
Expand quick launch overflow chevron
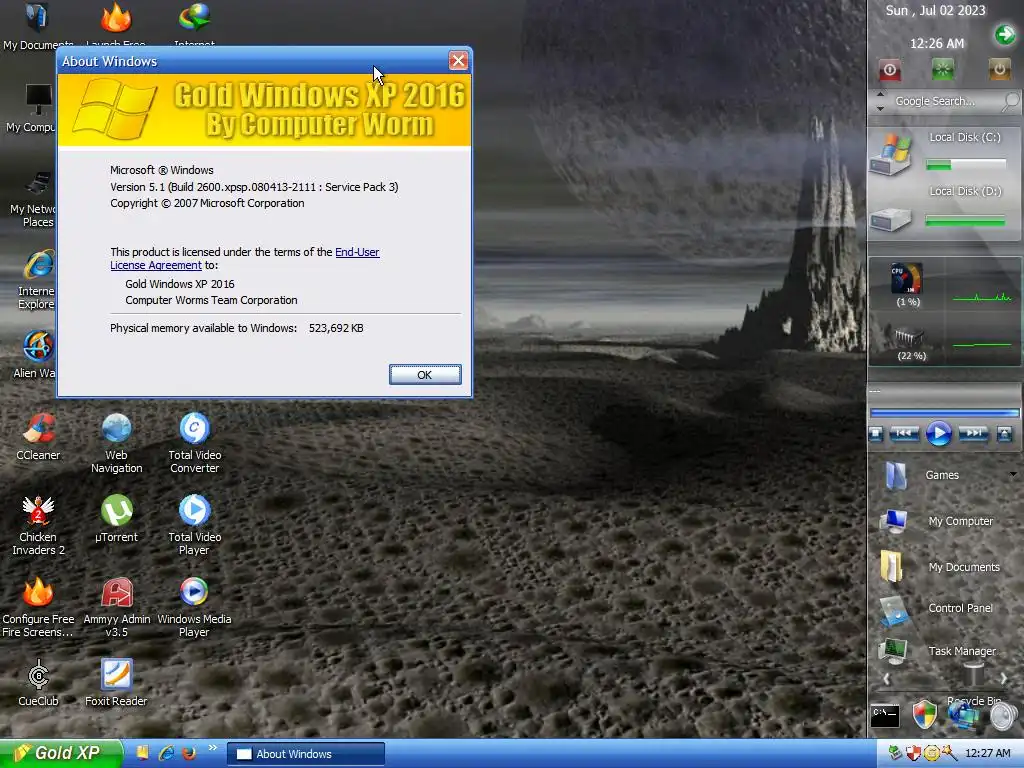(x=212, y=748)
